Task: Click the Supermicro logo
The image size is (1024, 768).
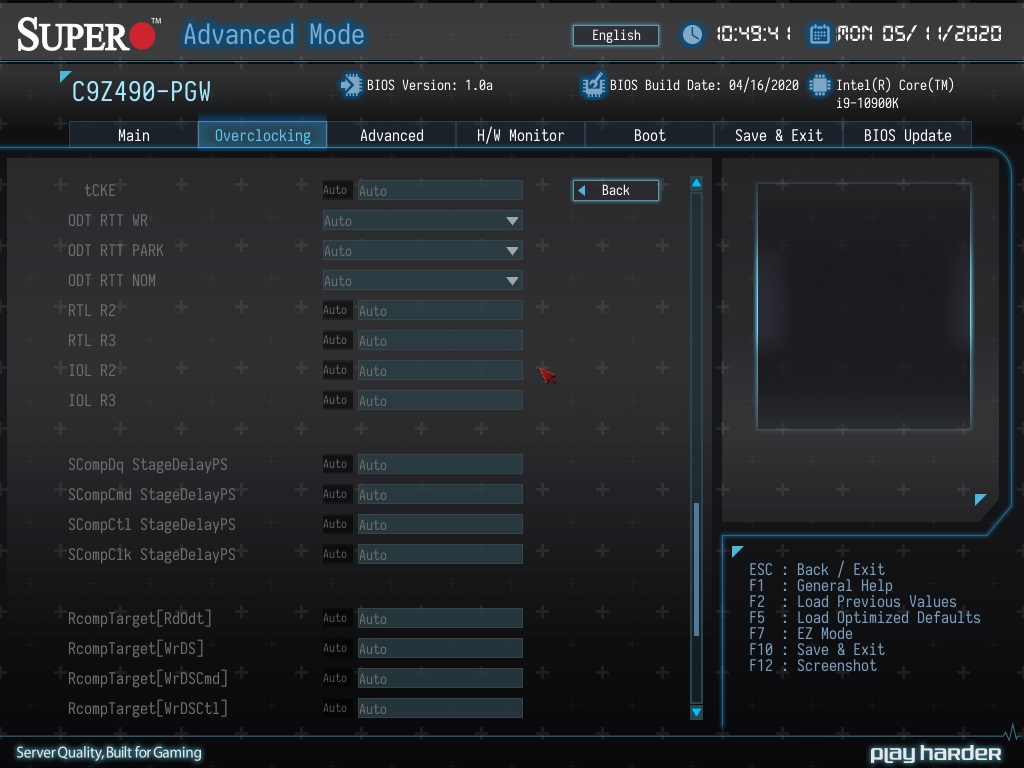Action: pos(88,34)
